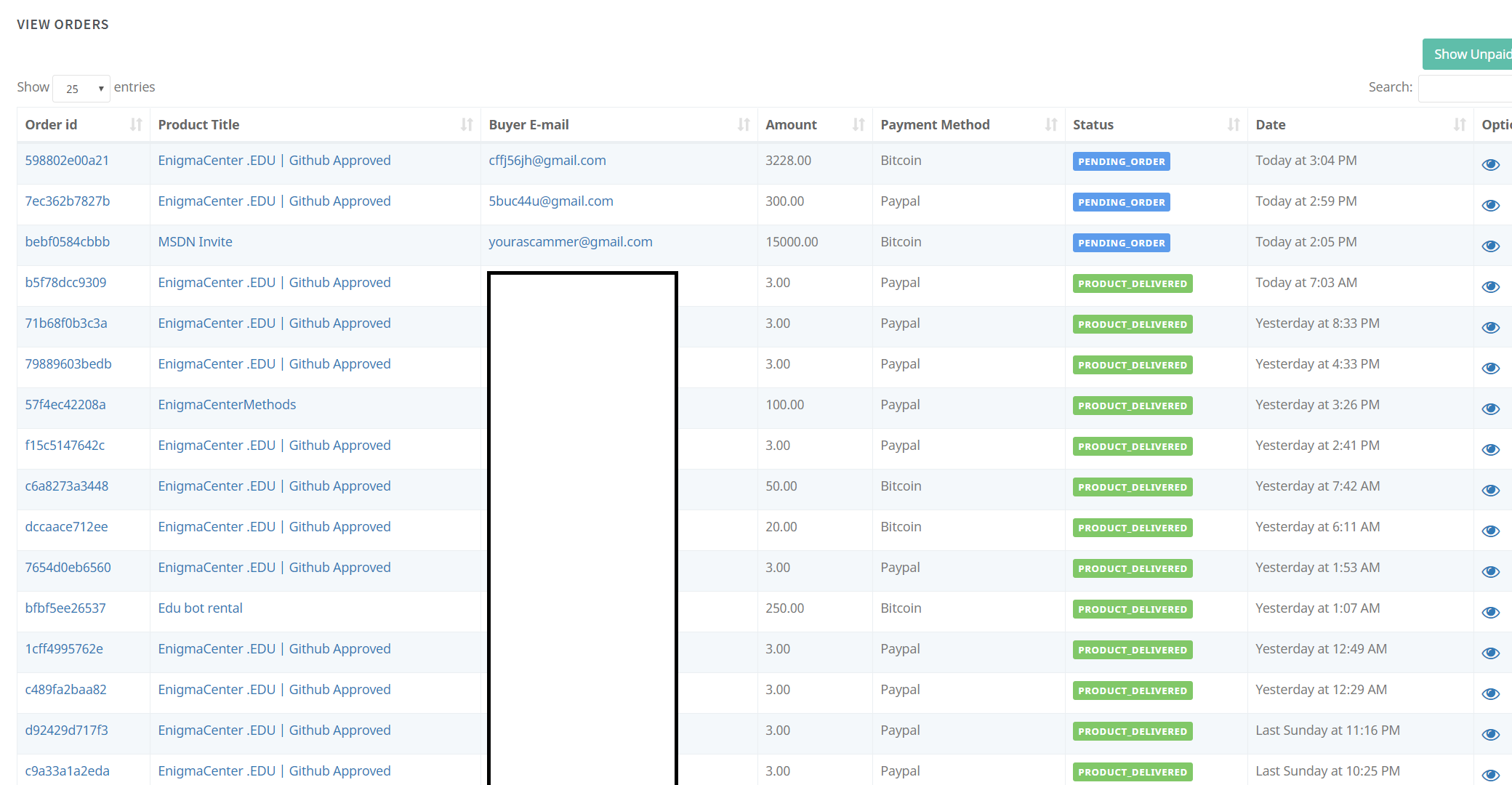Click the eye icon in row f15c5147642c

(x=1490, y=450)
